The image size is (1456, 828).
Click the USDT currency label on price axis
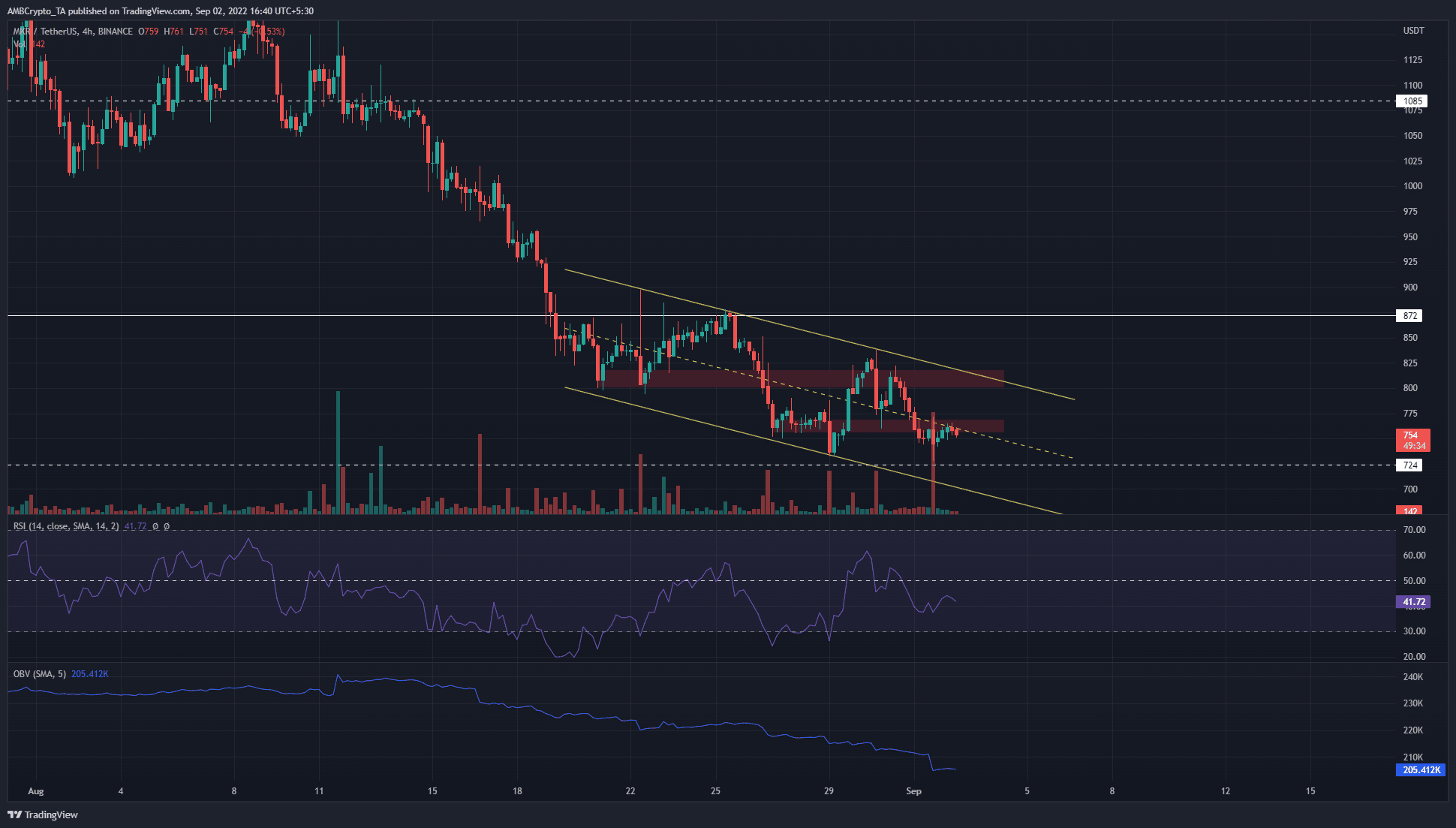pyautogui.click(x=1413, y=31)
